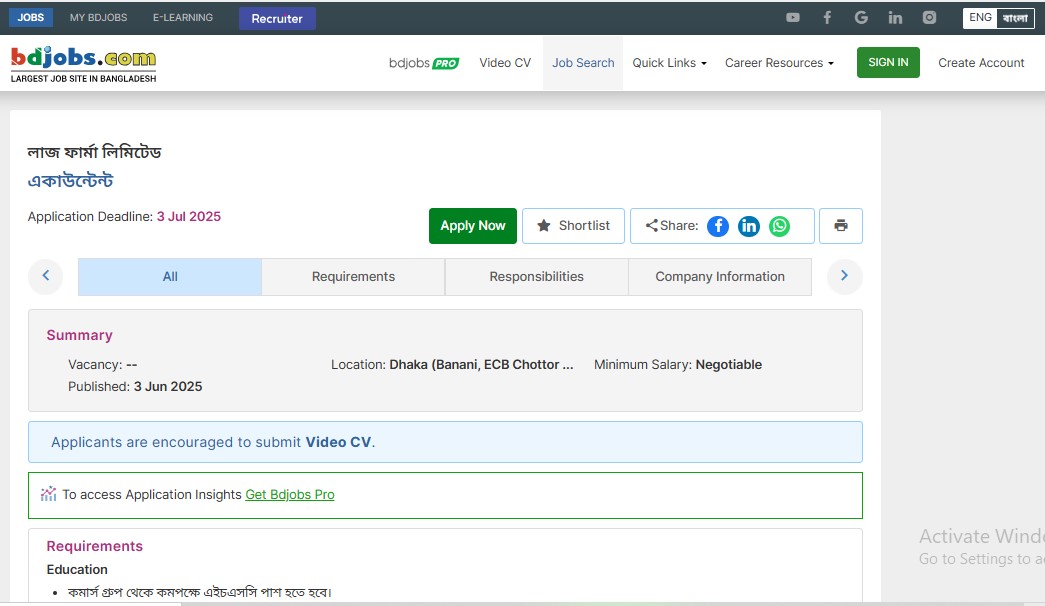Switch language to ENG
This screenshot has width=1045, height=606.
coord(980,18)
